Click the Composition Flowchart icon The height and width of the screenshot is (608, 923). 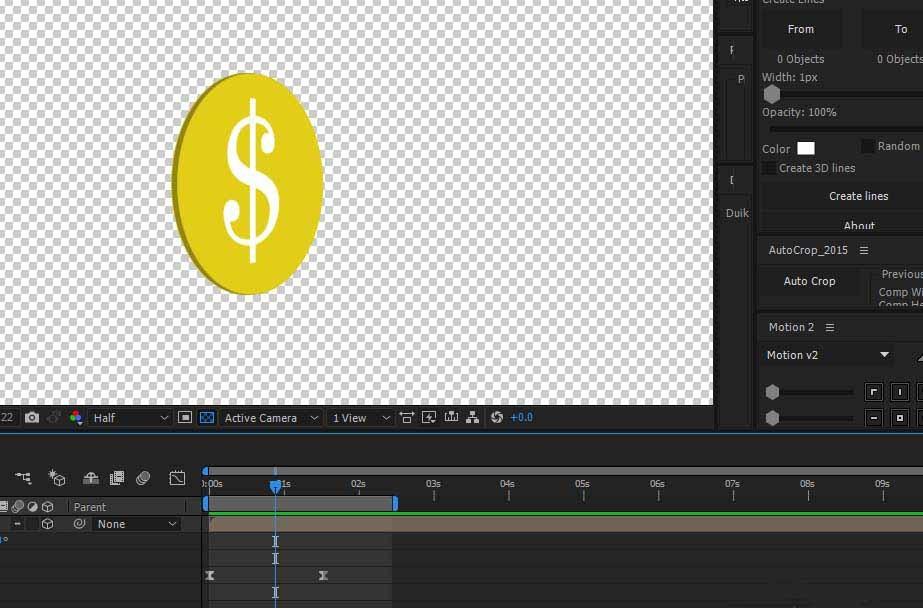23,478
